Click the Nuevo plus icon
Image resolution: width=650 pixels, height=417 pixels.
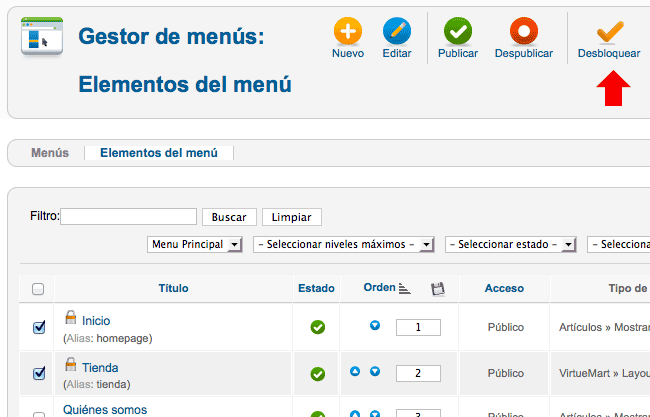(x=347, y=31)
